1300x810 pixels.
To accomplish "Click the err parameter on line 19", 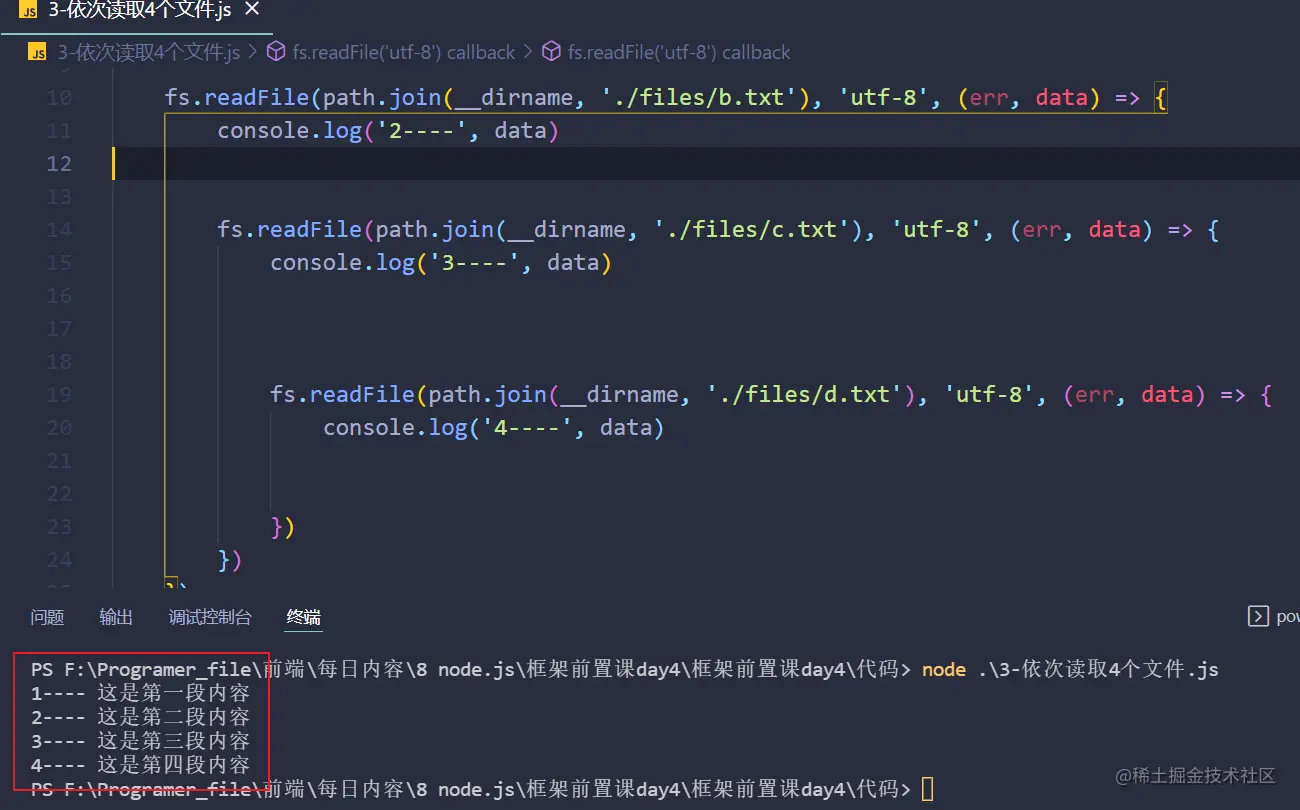I will [1095, 395].
